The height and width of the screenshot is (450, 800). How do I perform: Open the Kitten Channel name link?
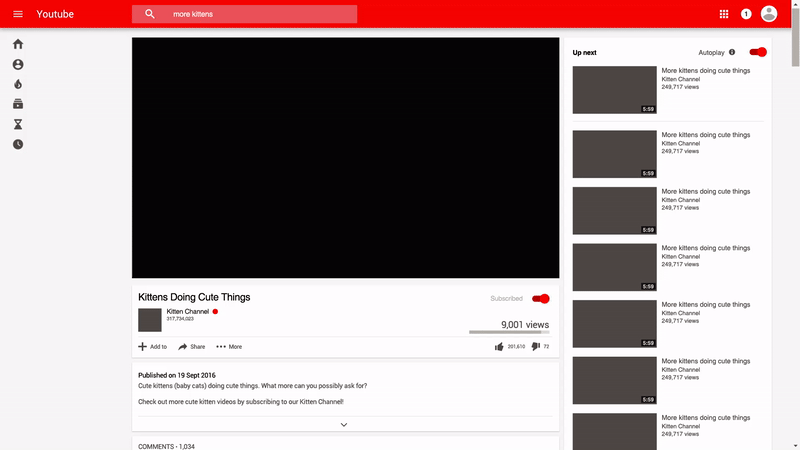click(187, 311)
